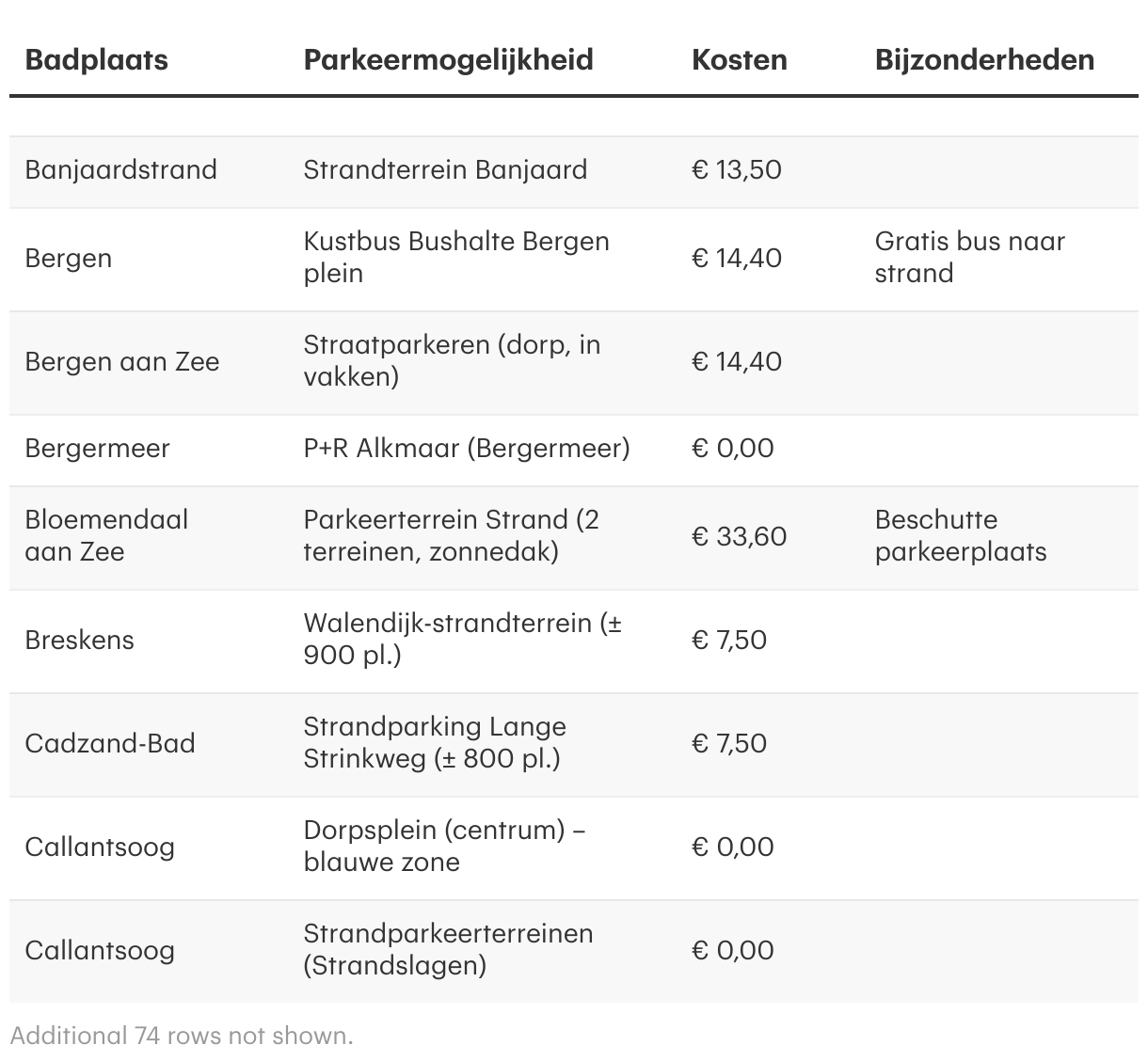Select the Bergermeer place cell
This screenshot has width=1148, height=1061.
pos(97,449)
